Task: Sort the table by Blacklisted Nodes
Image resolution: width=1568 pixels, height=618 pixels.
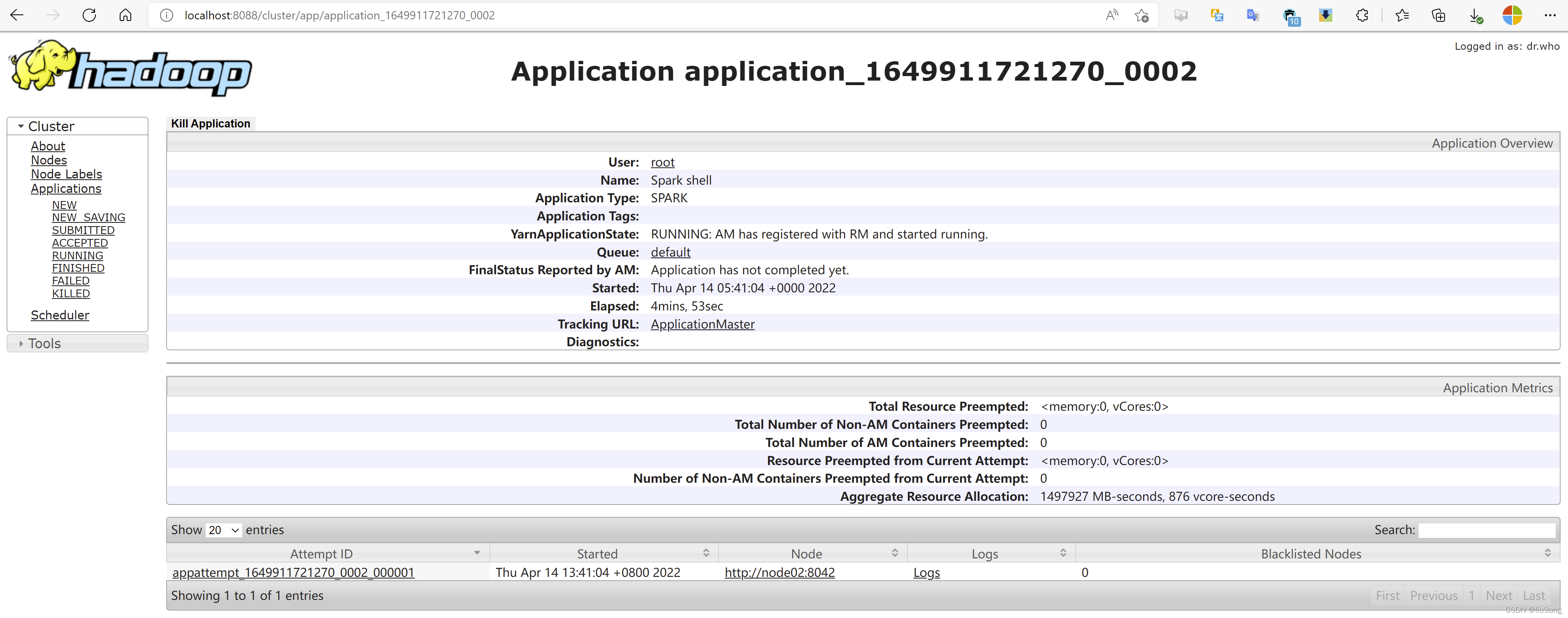Action: 1318,553
